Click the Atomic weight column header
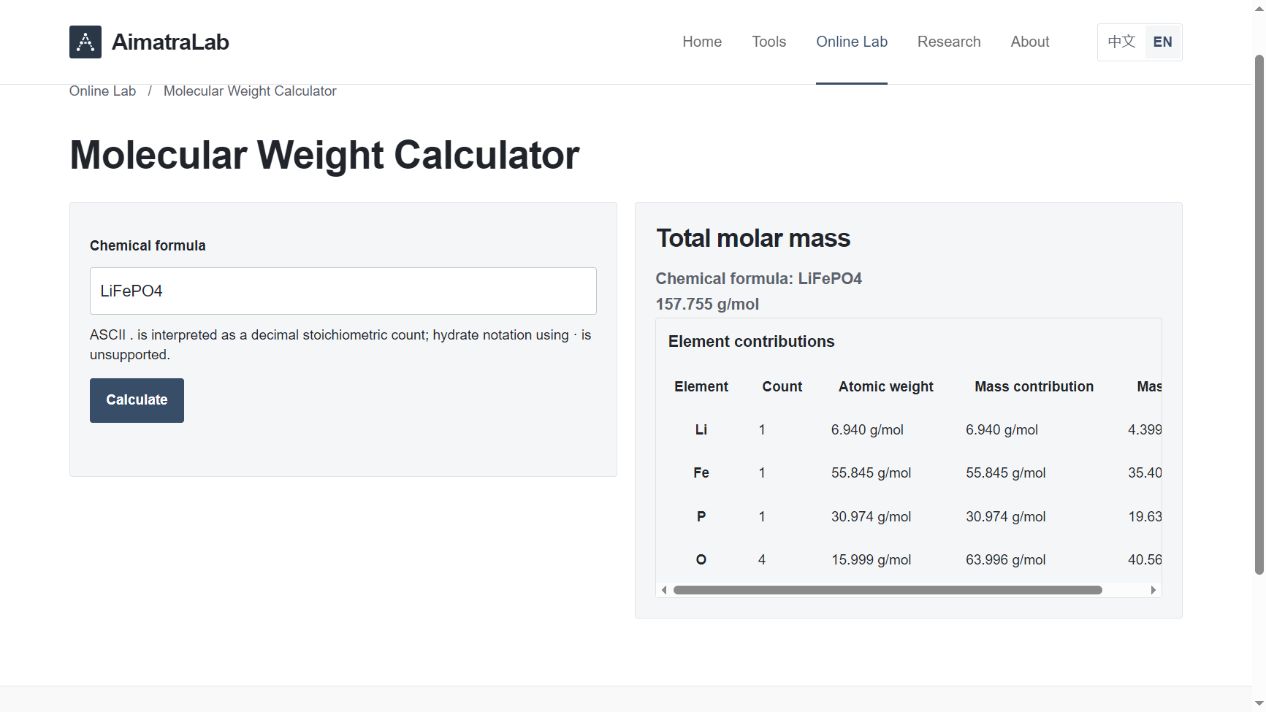The image size is (1266, 712). coord(886,386)
